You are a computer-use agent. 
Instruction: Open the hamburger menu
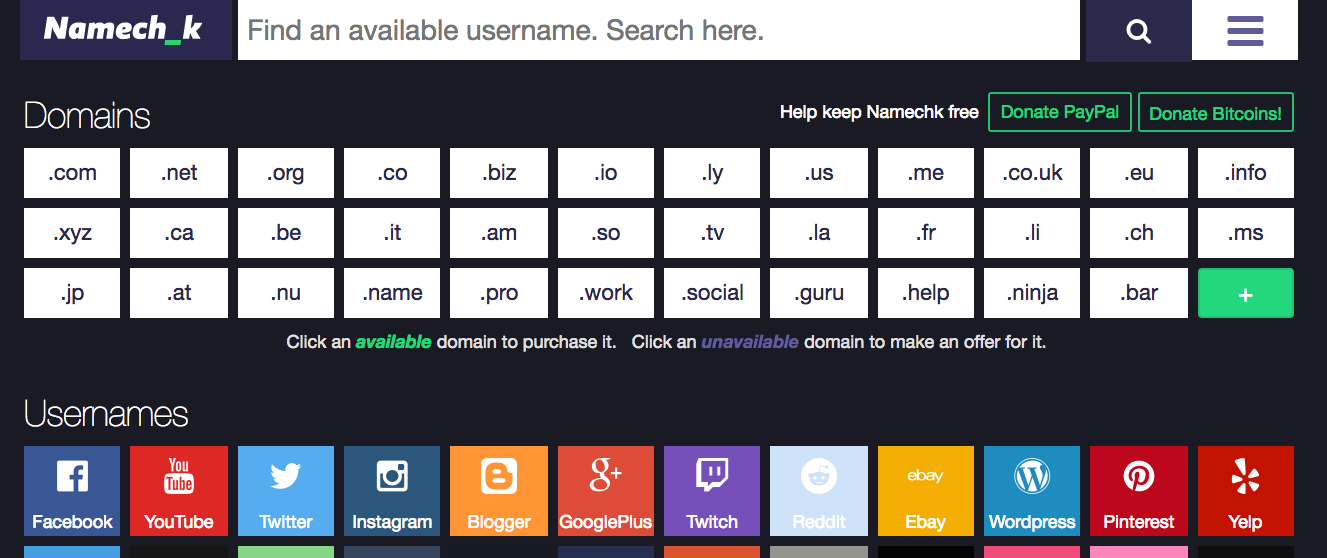[1245, 30]
